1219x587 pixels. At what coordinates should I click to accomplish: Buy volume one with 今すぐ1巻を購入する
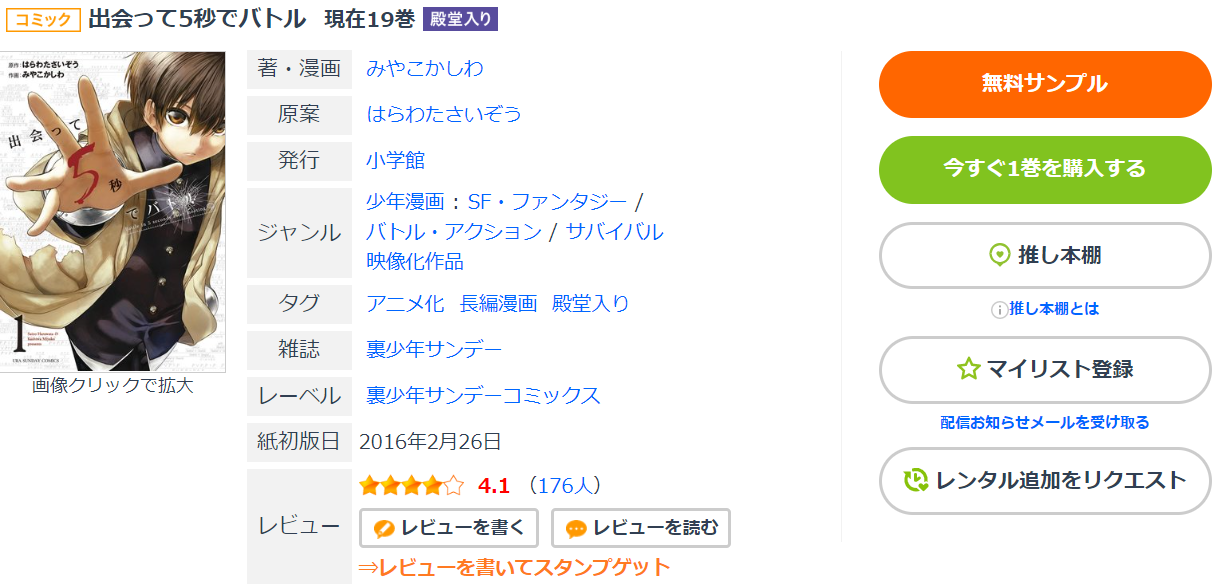pos(1045,169)
